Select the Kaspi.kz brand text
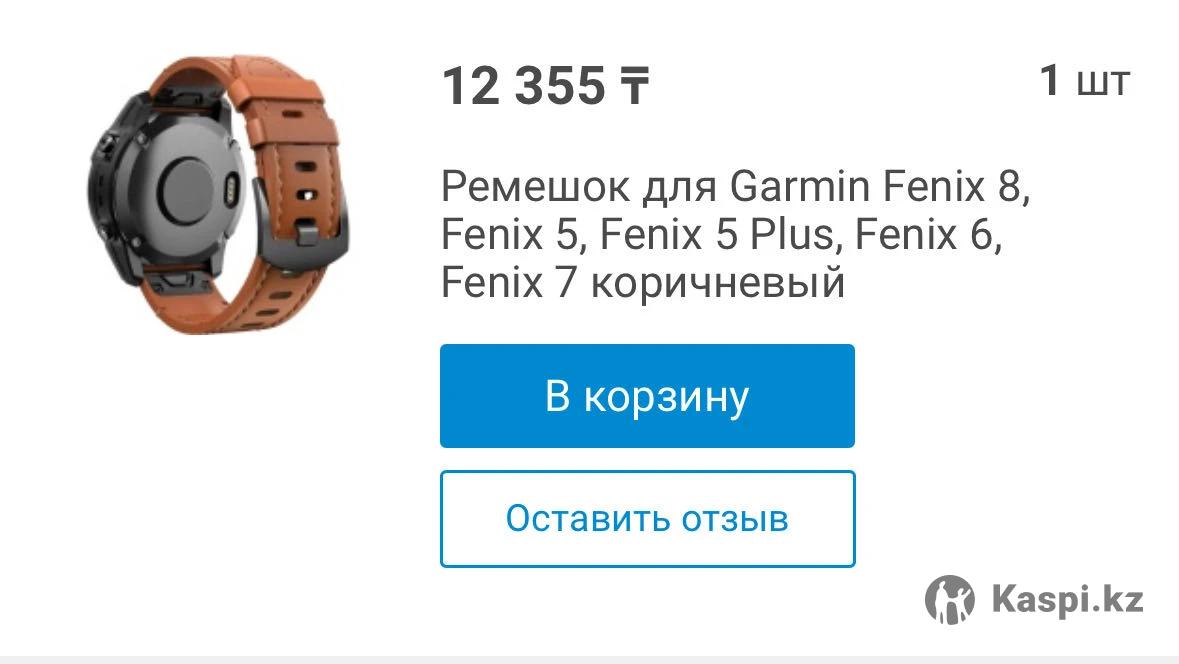This screenshot has height=664, width=1179. coord(1068,599)
